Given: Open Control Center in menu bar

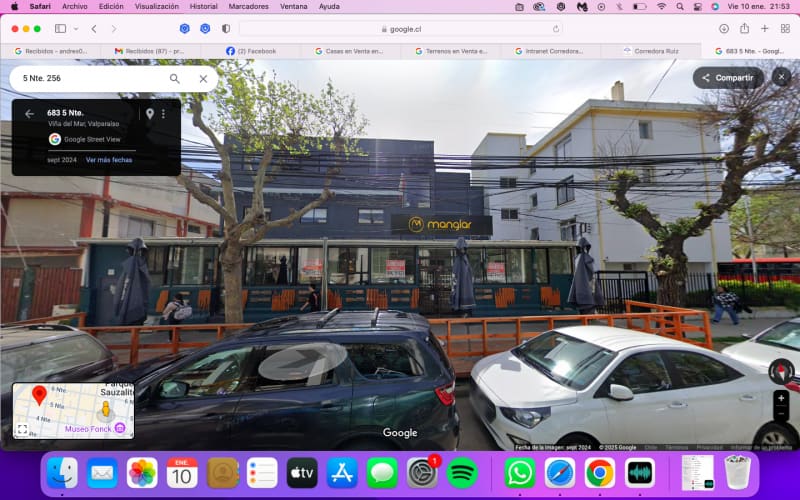Looking at the screenshot, I should pos(697,7).
